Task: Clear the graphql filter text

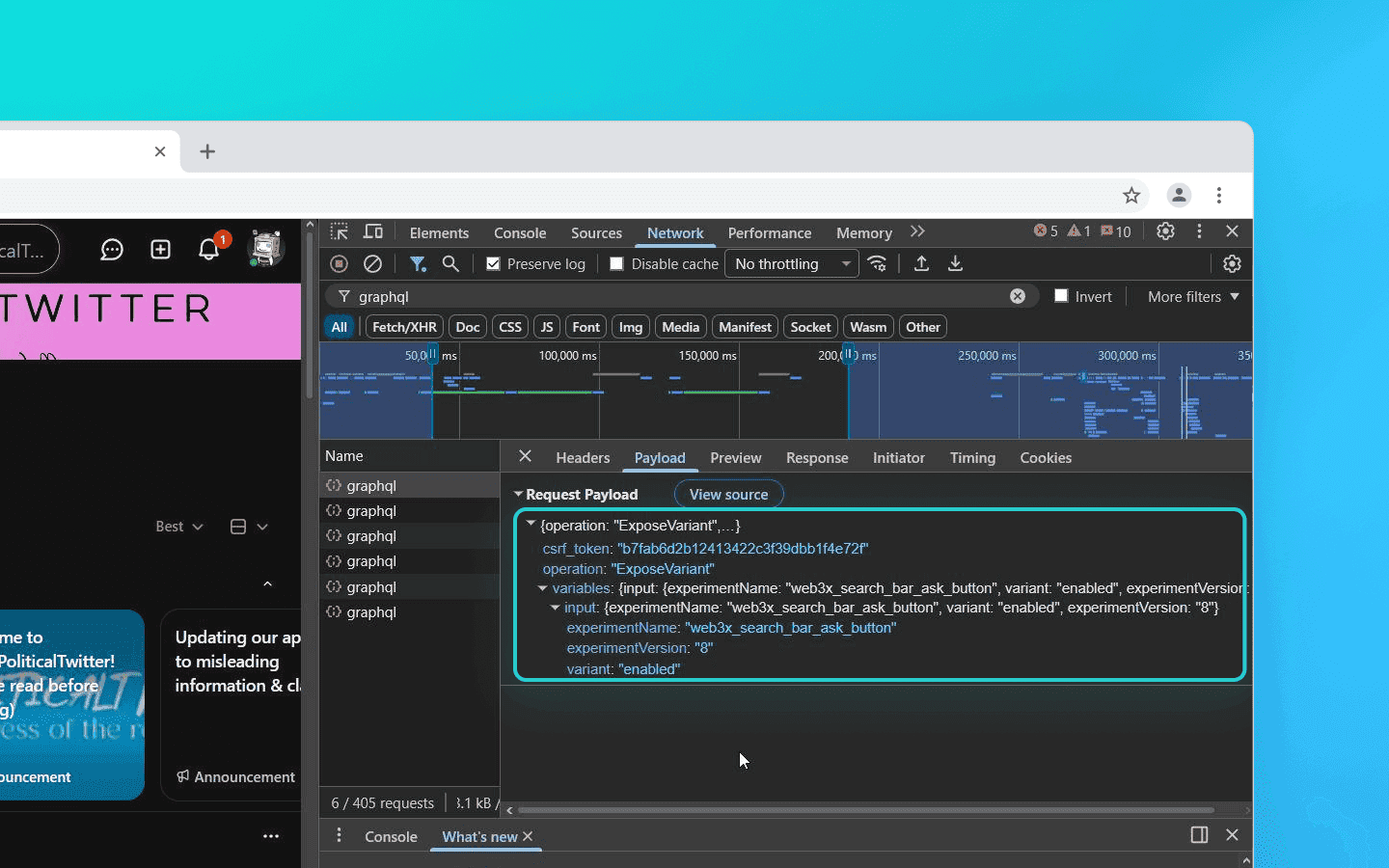Action: coord(1018,296)
